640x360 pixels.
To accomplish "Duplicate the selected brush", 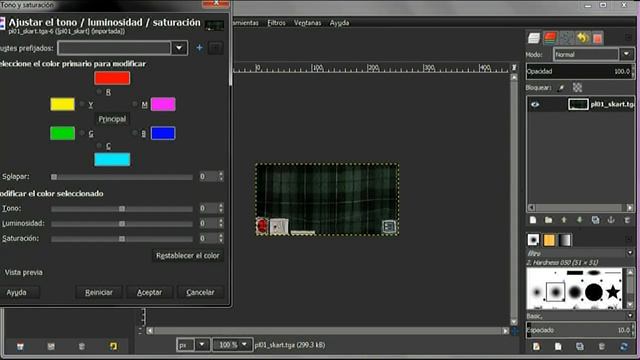I will pyautogui.click(x=580, y=347).
